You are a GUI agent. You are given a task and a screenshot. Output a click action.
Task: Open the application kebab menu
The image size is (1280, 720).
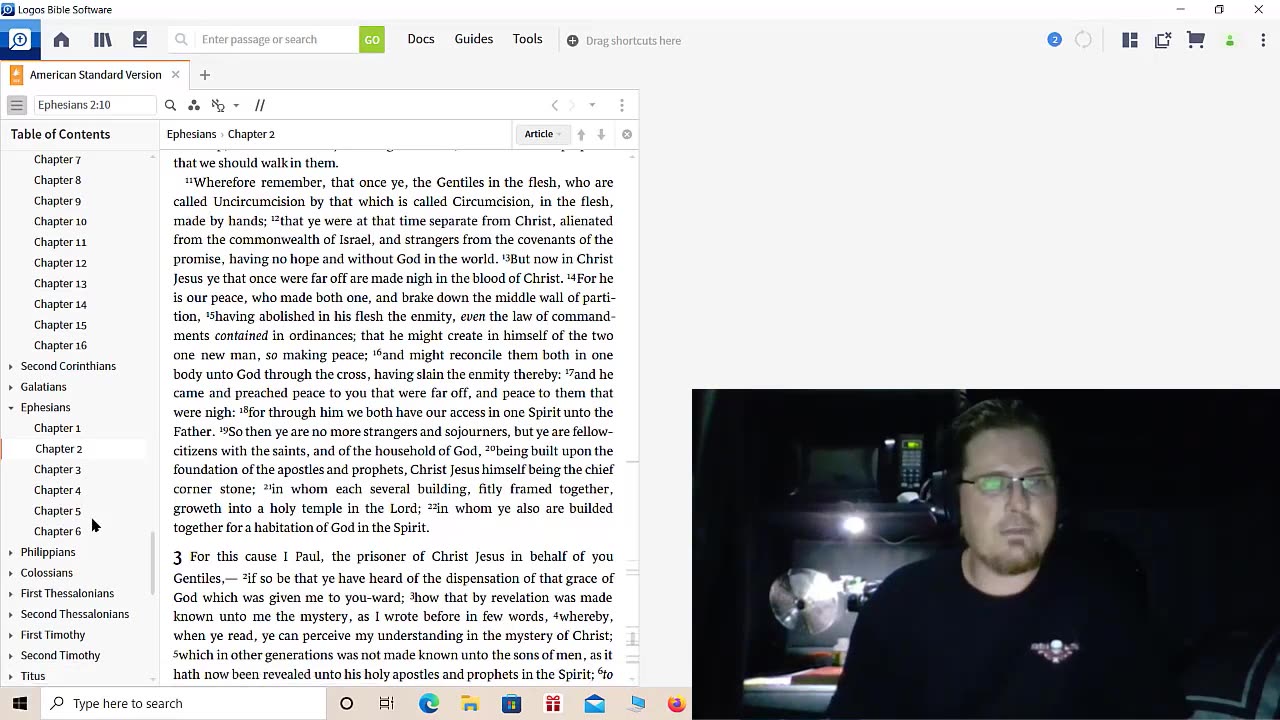(1263, 40)
